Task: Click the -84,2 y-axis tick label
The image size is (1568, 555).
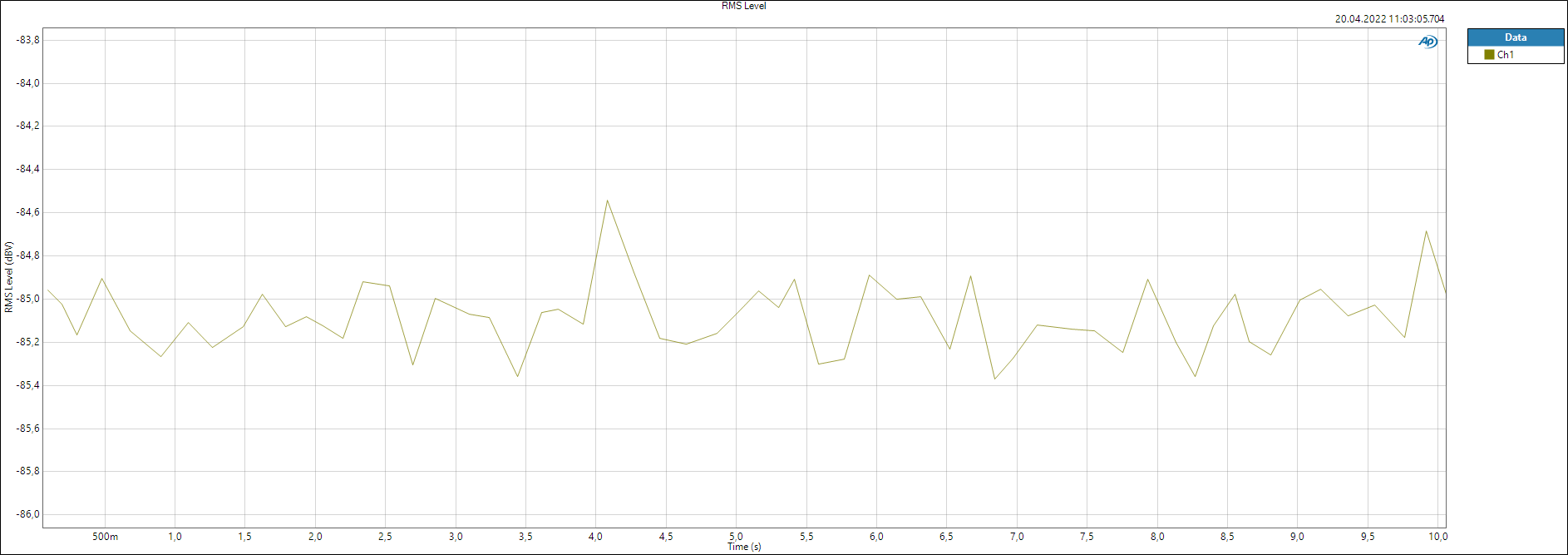Action: click(27, 126)
